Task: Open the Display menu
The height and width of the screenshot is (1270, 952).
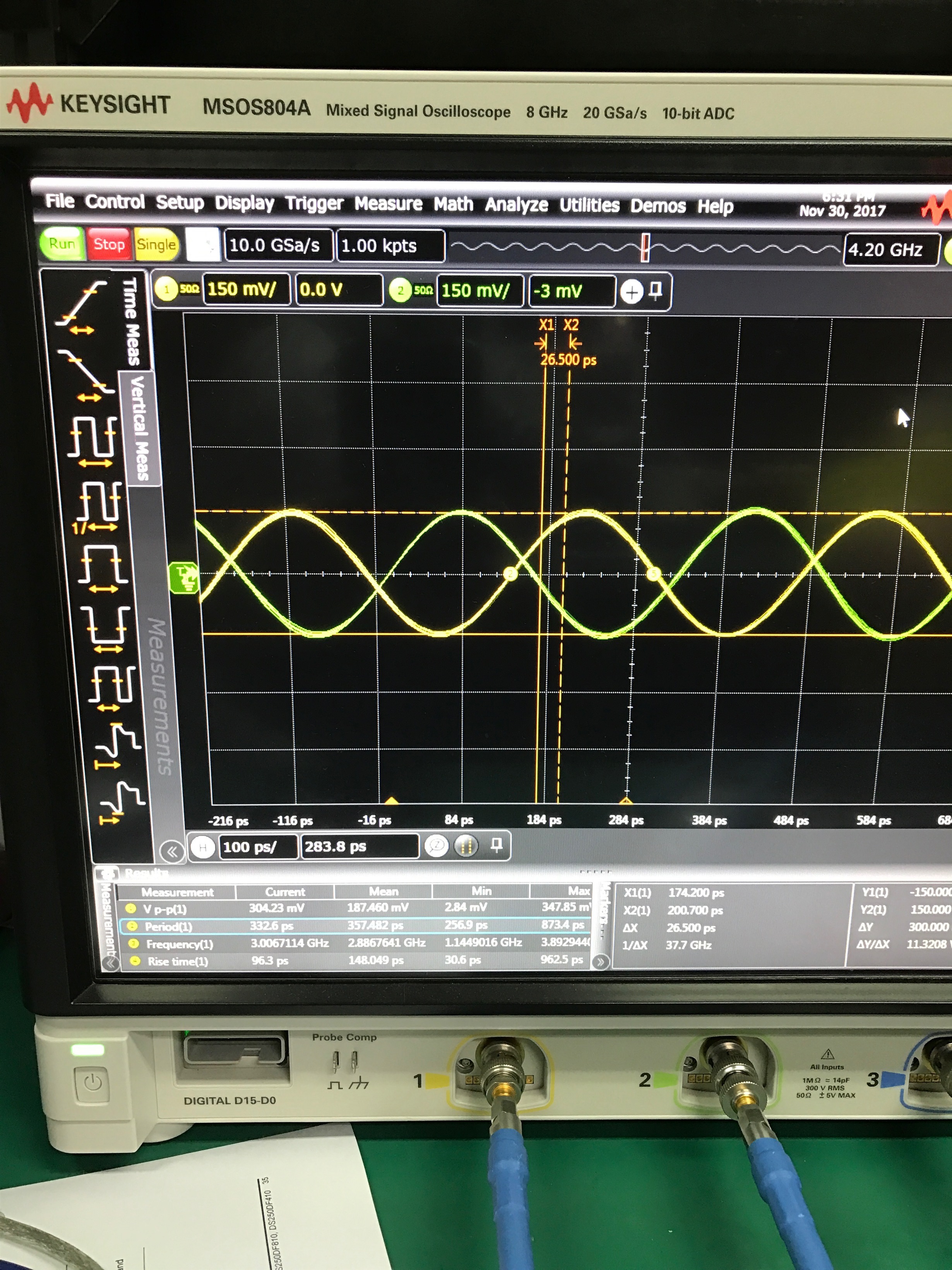Action: (x=245, y=203)
